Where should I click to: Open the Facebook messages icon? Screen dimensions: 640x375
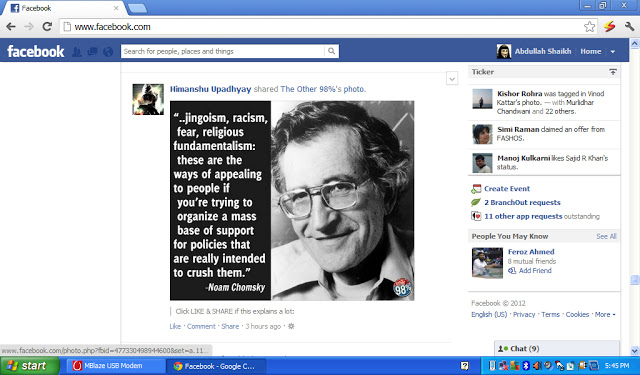[93, 51]
